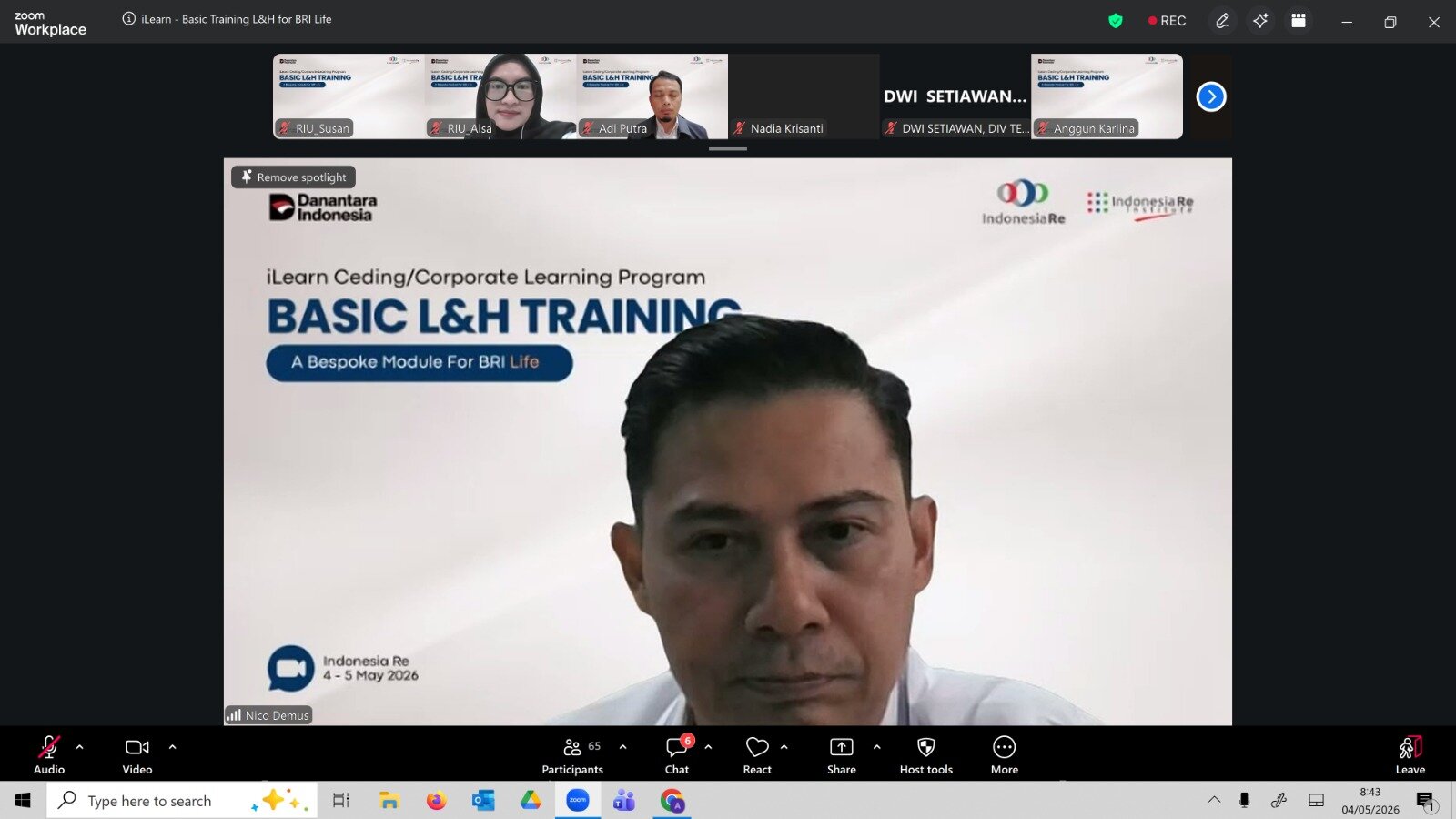Open Microsoft Teams from taskbar
Image resolution: width=1456 pixels, height=819 pixels.
624,801
